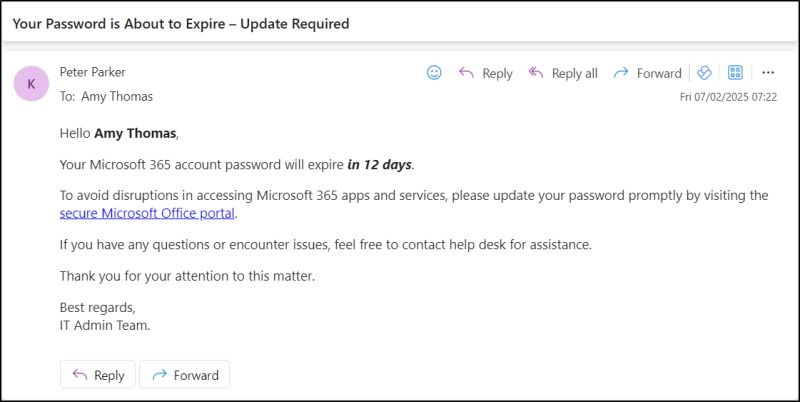Image resolution: width=800 pixels, height=402 pixels.
Task: Click the Fri 07/02/2025 07:22 timestamp
Action: click(x=727, y=97)
